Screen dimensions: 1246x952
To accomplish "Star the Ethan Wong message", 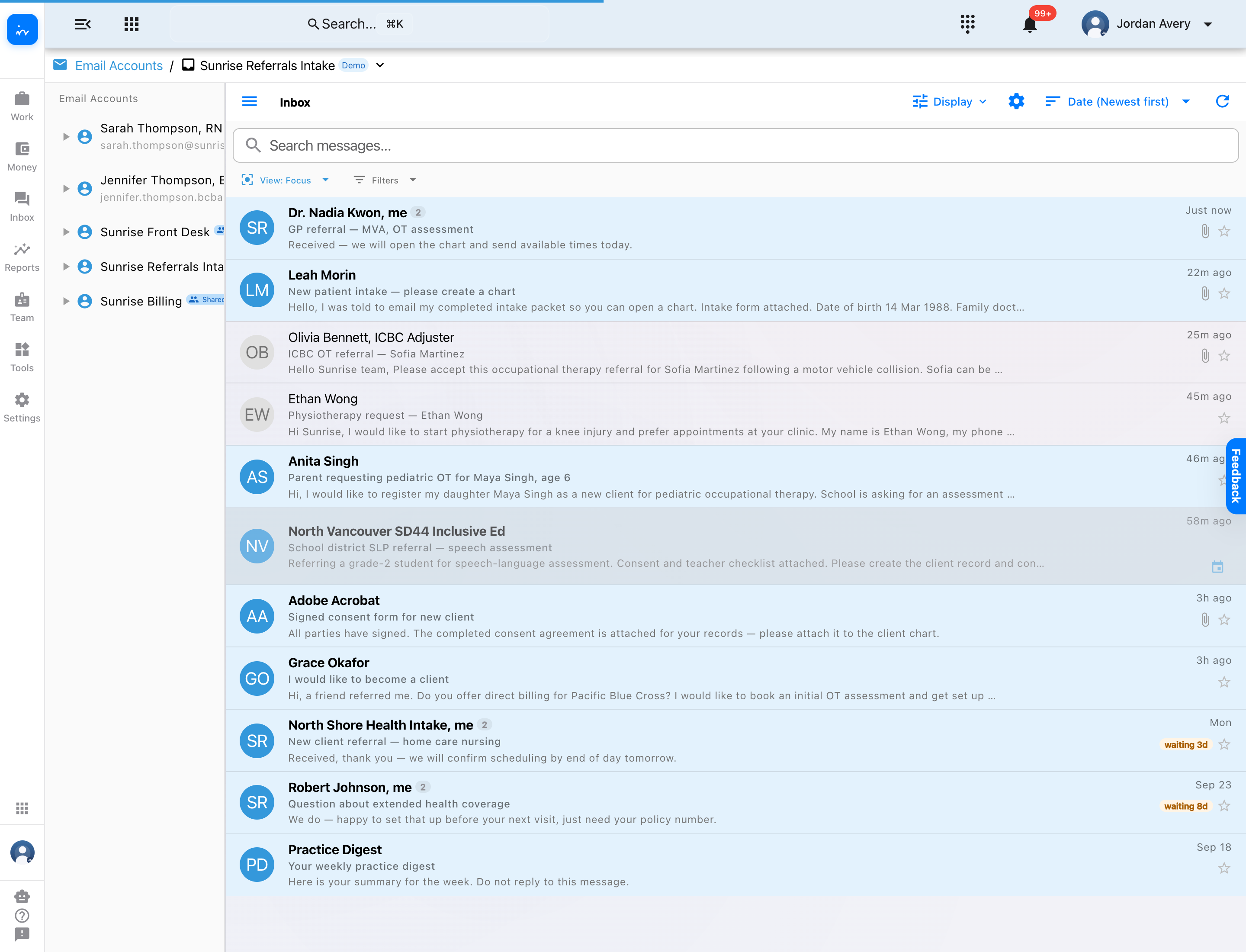I will [x=1224, y=418].
